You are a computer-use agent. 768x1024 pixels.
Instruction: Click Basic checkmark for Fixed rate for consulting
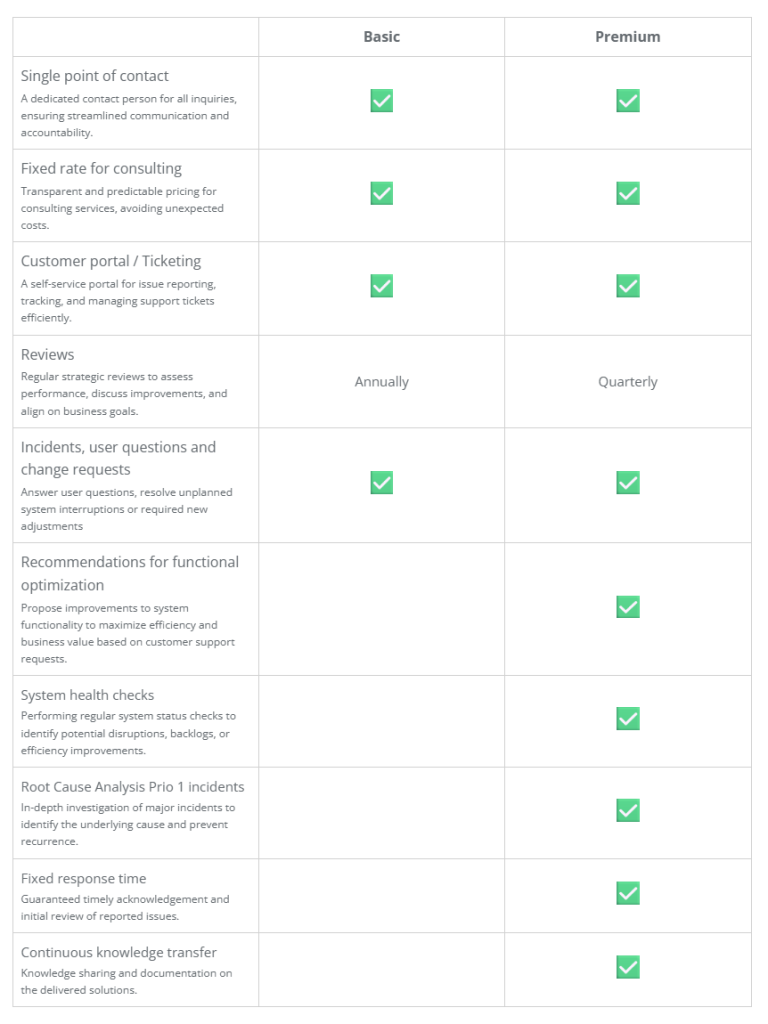[x=381, y=193]
